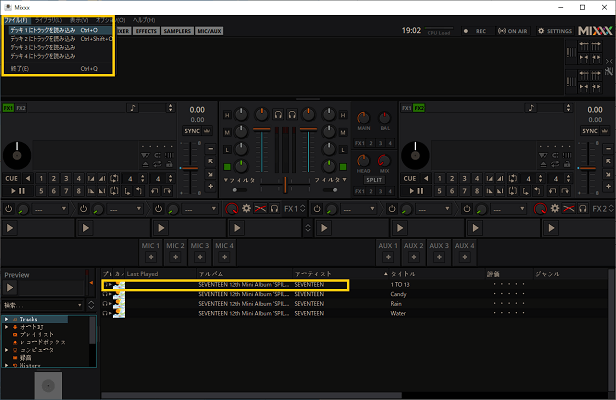The height and width of the screenshot is (400, 616).
Task: Click sync leader crown on left deck
Action: click(x=207, y=131)
